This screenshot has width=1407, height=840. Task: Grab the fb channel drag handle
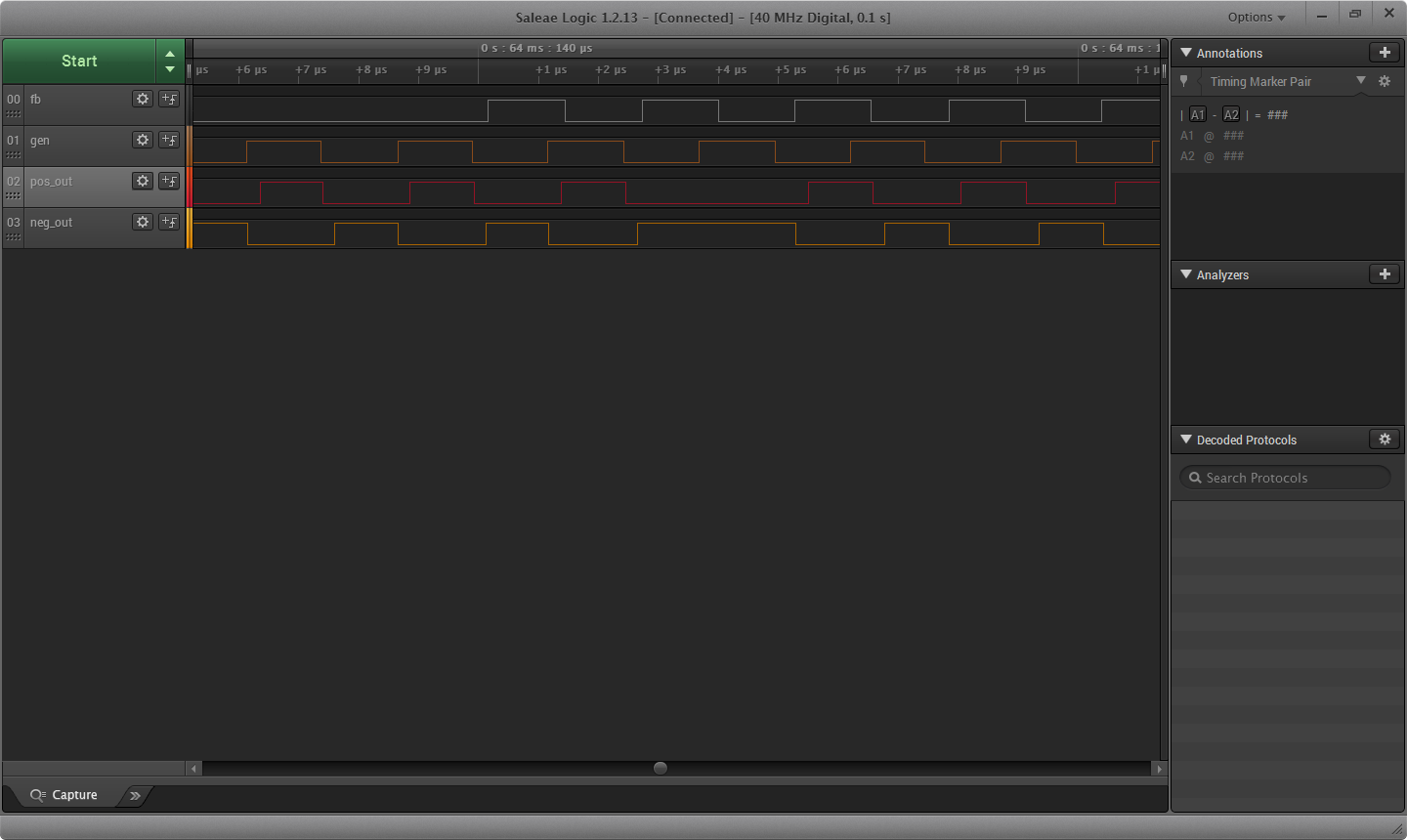tap(13, 113)
